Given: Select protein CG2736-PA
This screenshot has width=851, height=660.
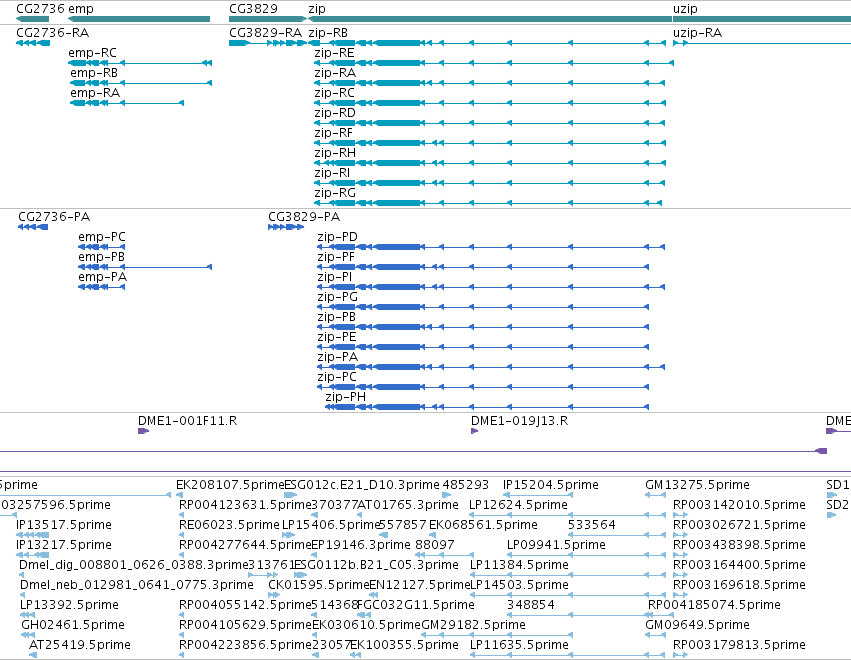Looking at the screenshot, I should 54,217.
